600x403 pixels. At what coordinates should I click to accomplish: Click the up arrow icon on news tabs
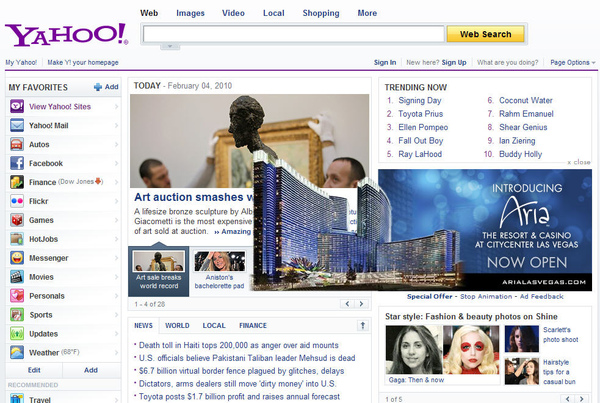[x=363, y=325]
